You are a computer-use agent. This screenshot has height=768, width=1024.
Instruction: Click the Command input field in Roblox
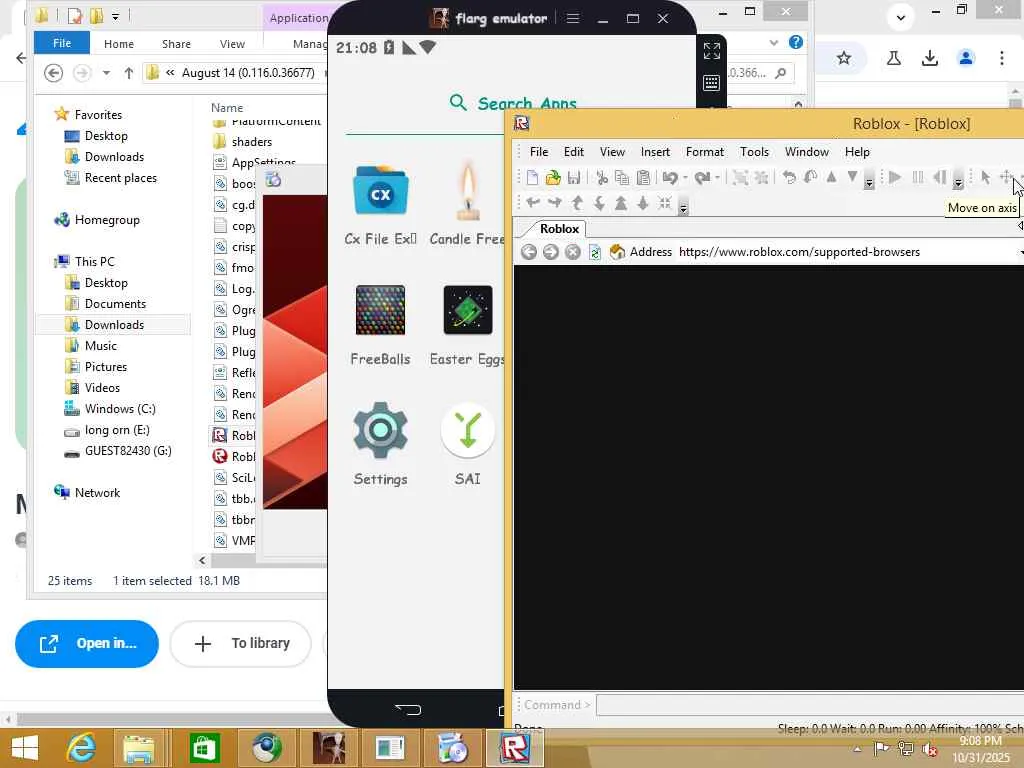coord(810,705)
